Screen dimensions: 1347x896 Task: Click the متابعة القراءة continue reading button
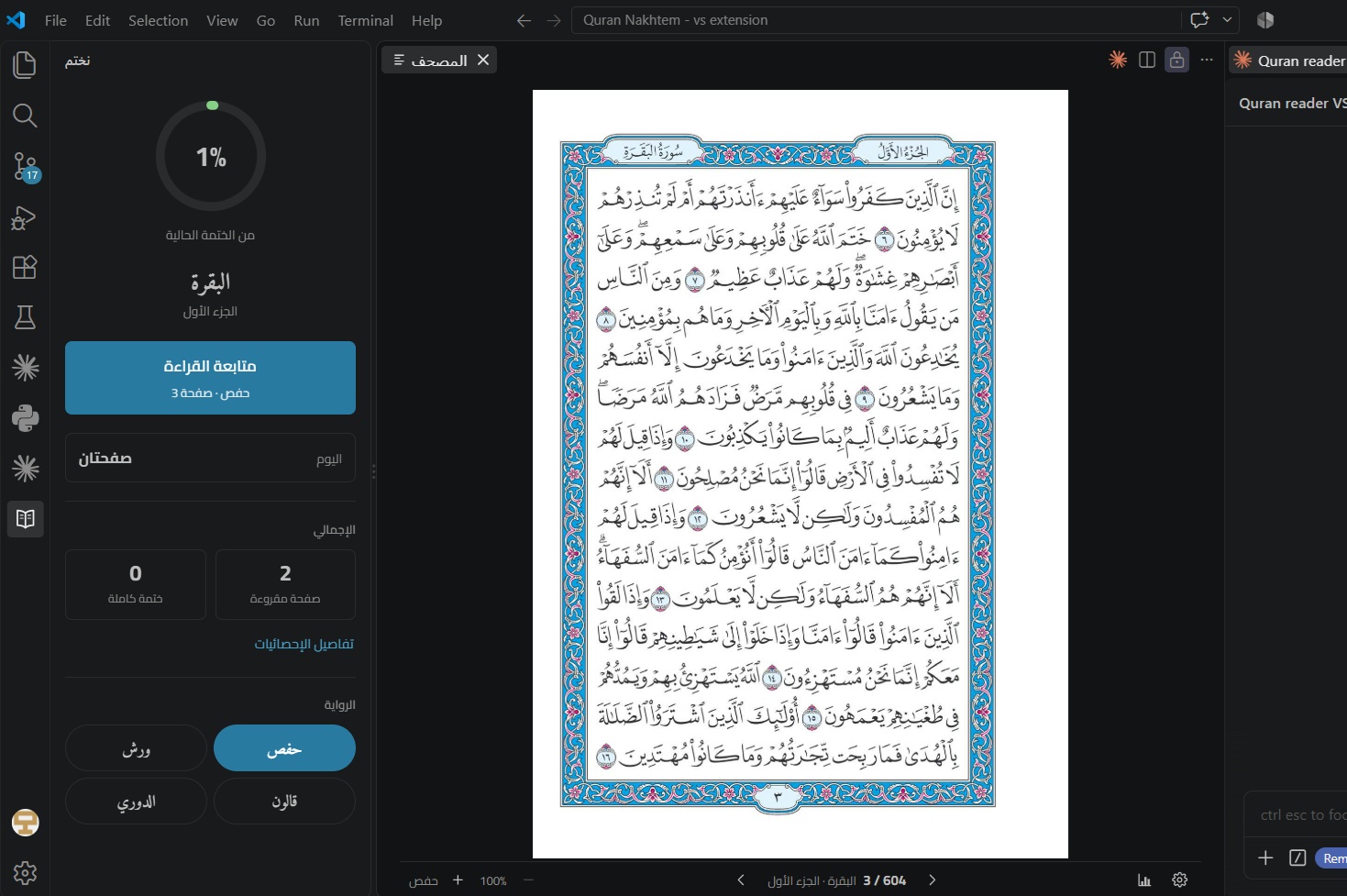210,378
